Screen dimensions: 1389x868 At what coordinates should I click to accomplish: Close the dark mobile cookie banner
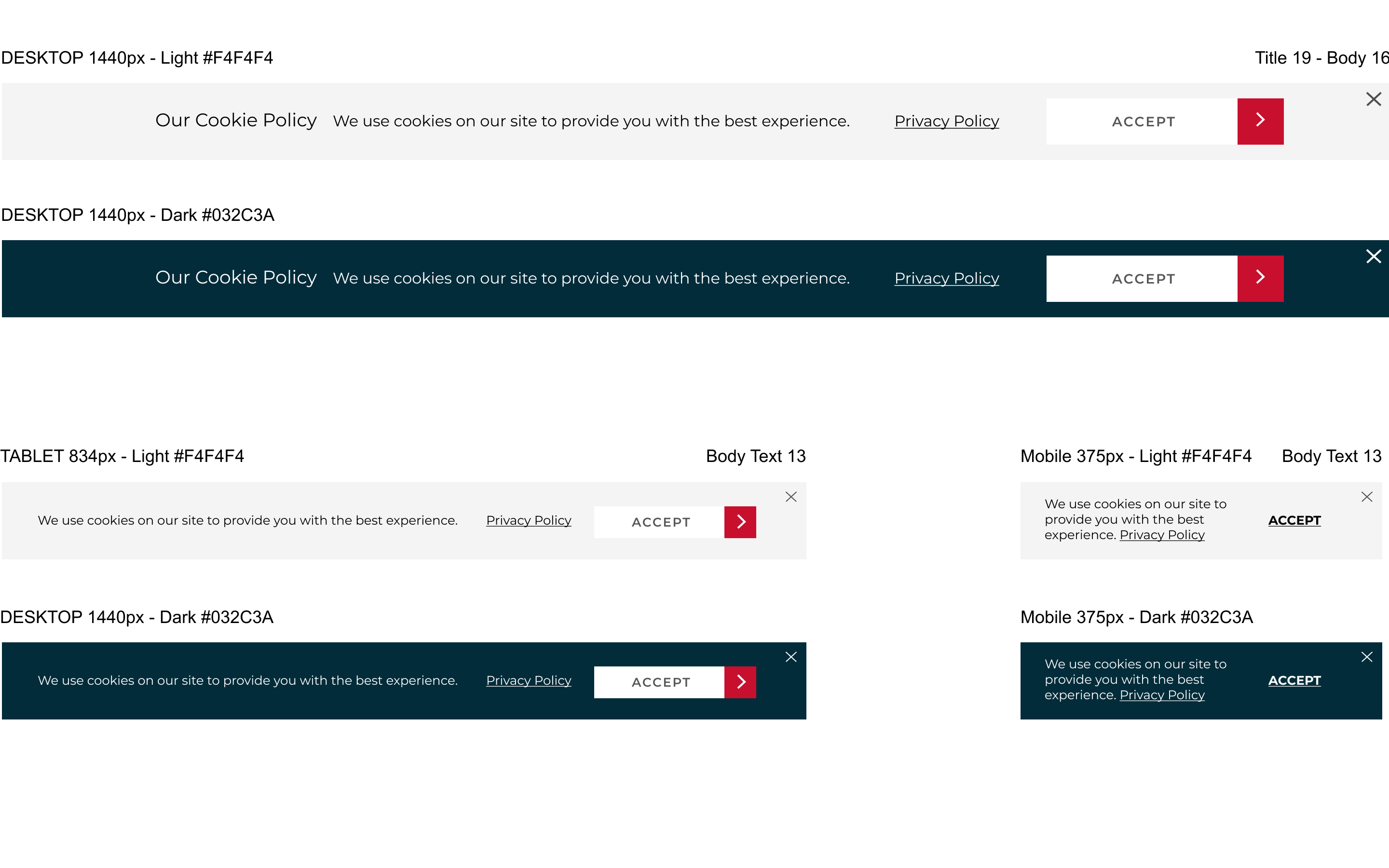click(x=1367, y=657)
